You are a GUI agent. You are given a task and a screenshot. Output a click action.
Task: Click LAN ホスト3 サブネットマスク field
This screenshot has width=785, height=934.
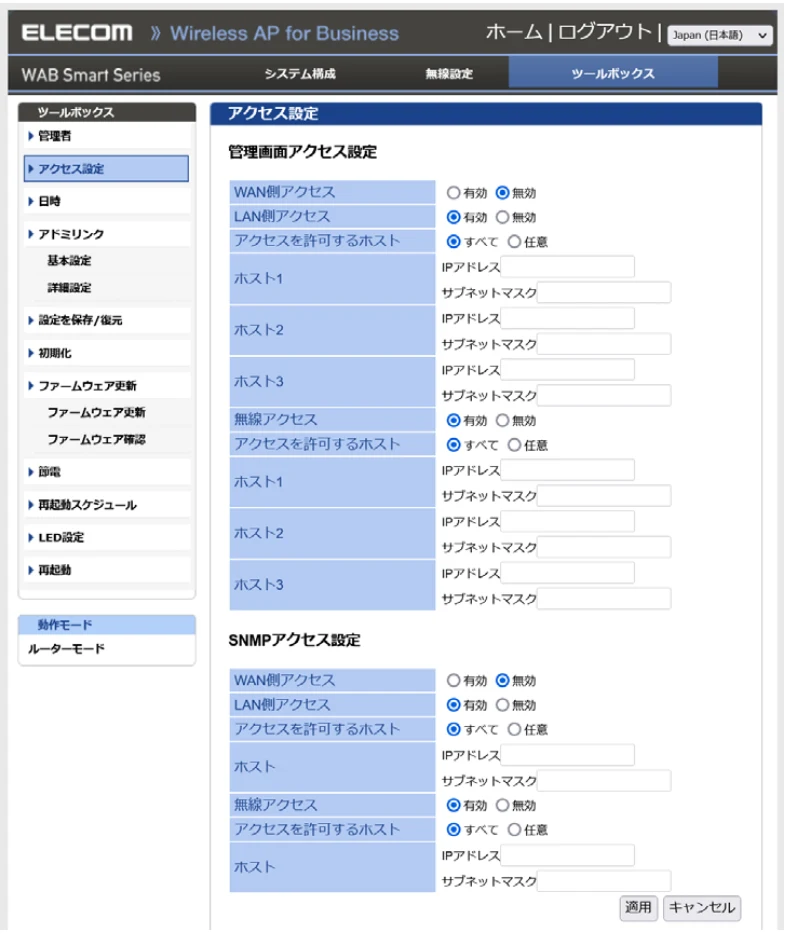pos(604,395)
